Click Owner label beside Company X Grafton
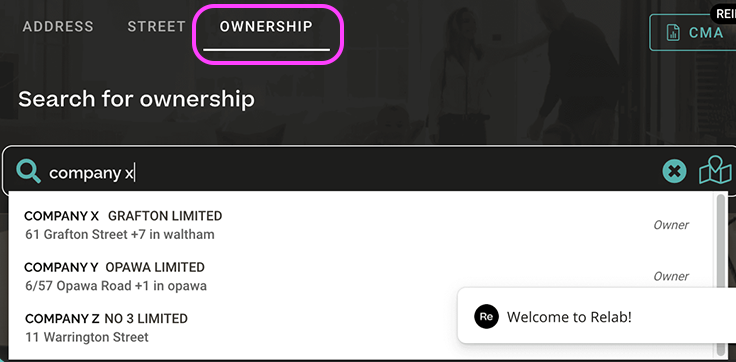The width and height of the screenshot is (736, 362). (x=671, y=225)
